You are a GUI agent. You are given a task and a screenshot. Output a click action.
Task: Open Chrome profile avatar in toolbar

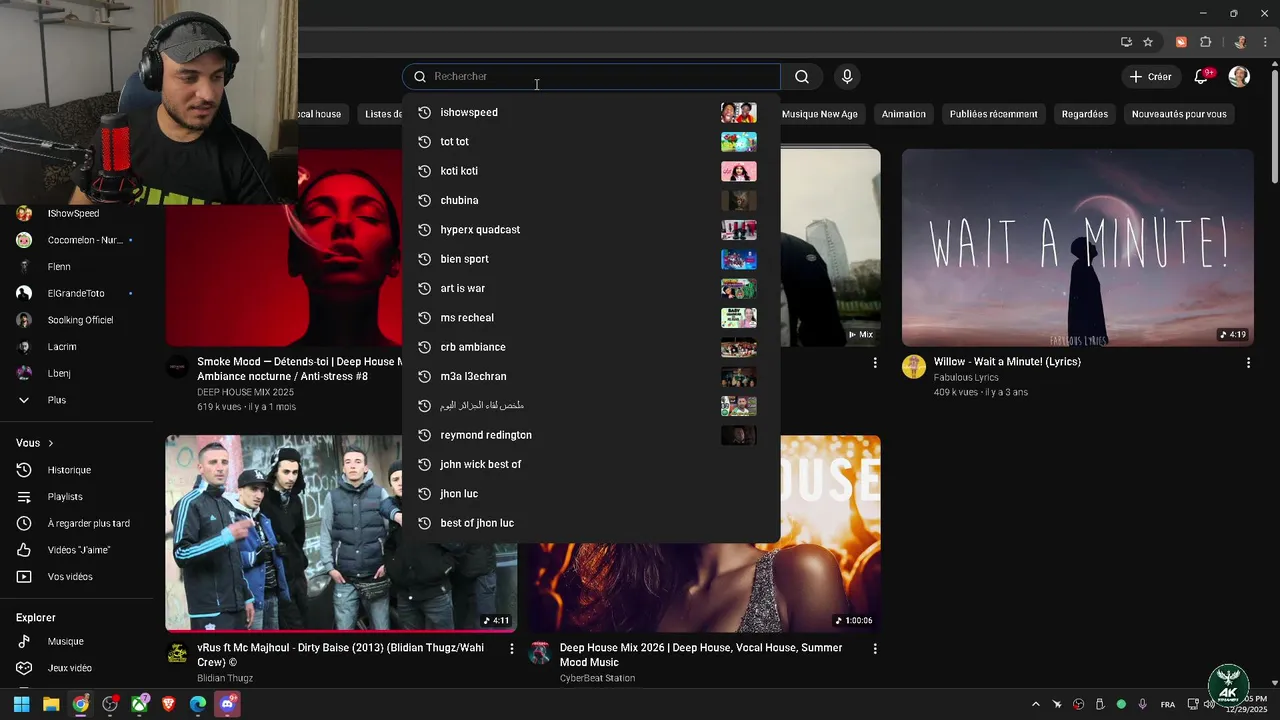click(1240, 42)
